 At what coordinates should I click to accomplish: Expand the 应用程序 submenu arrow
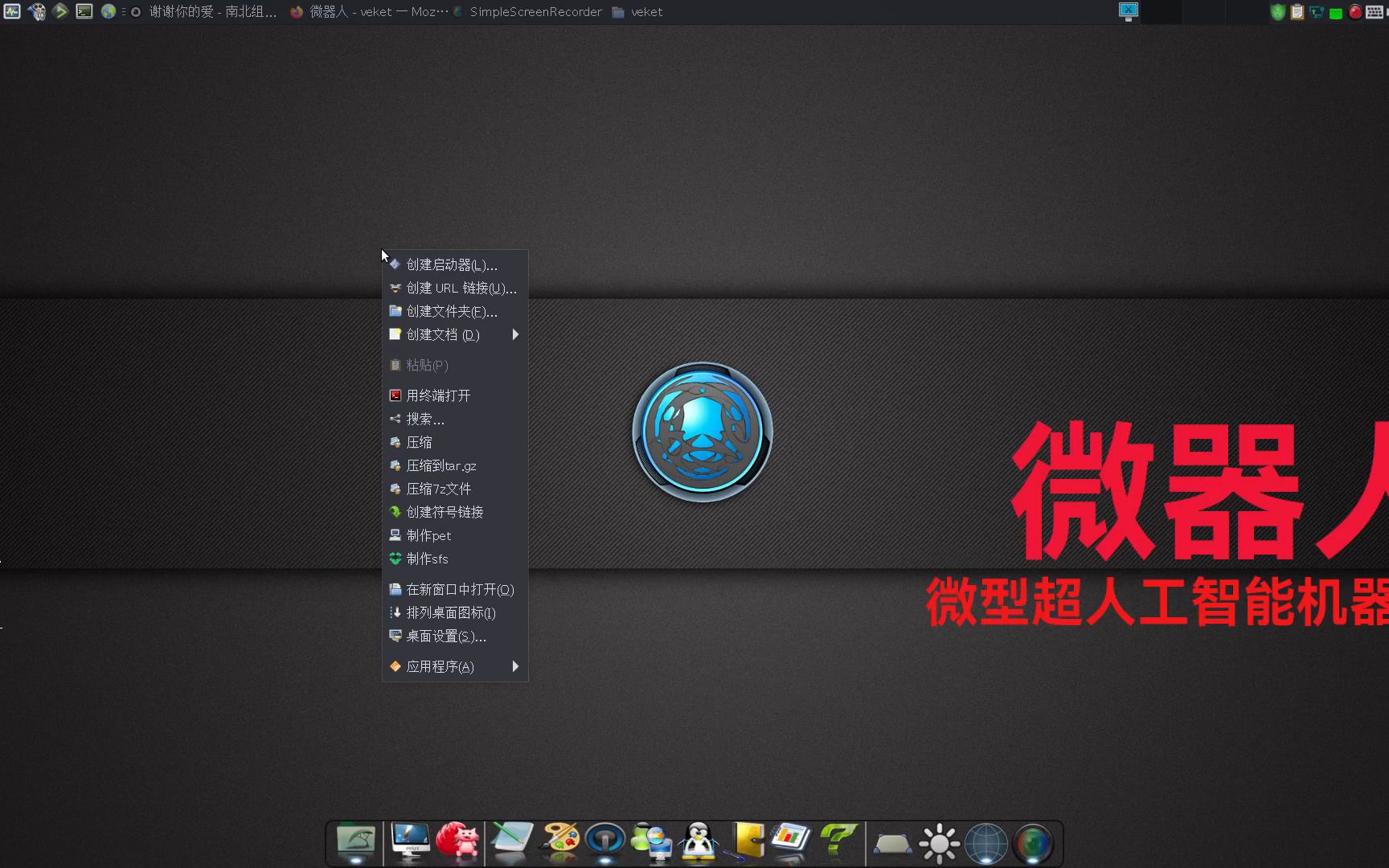tap(515, 666)
